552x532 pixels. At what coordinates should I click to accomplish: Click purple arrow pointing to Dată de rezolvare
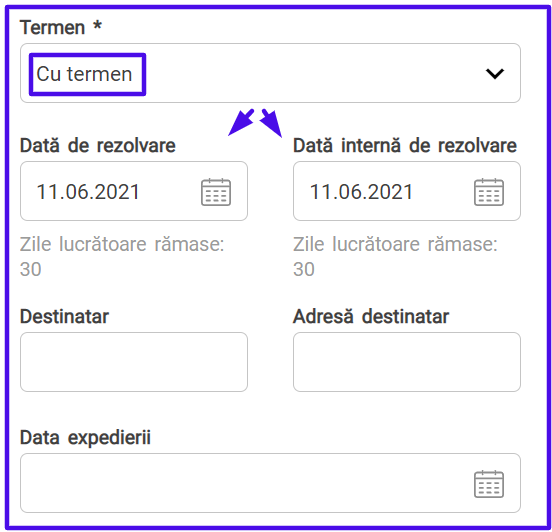point(241,122)
